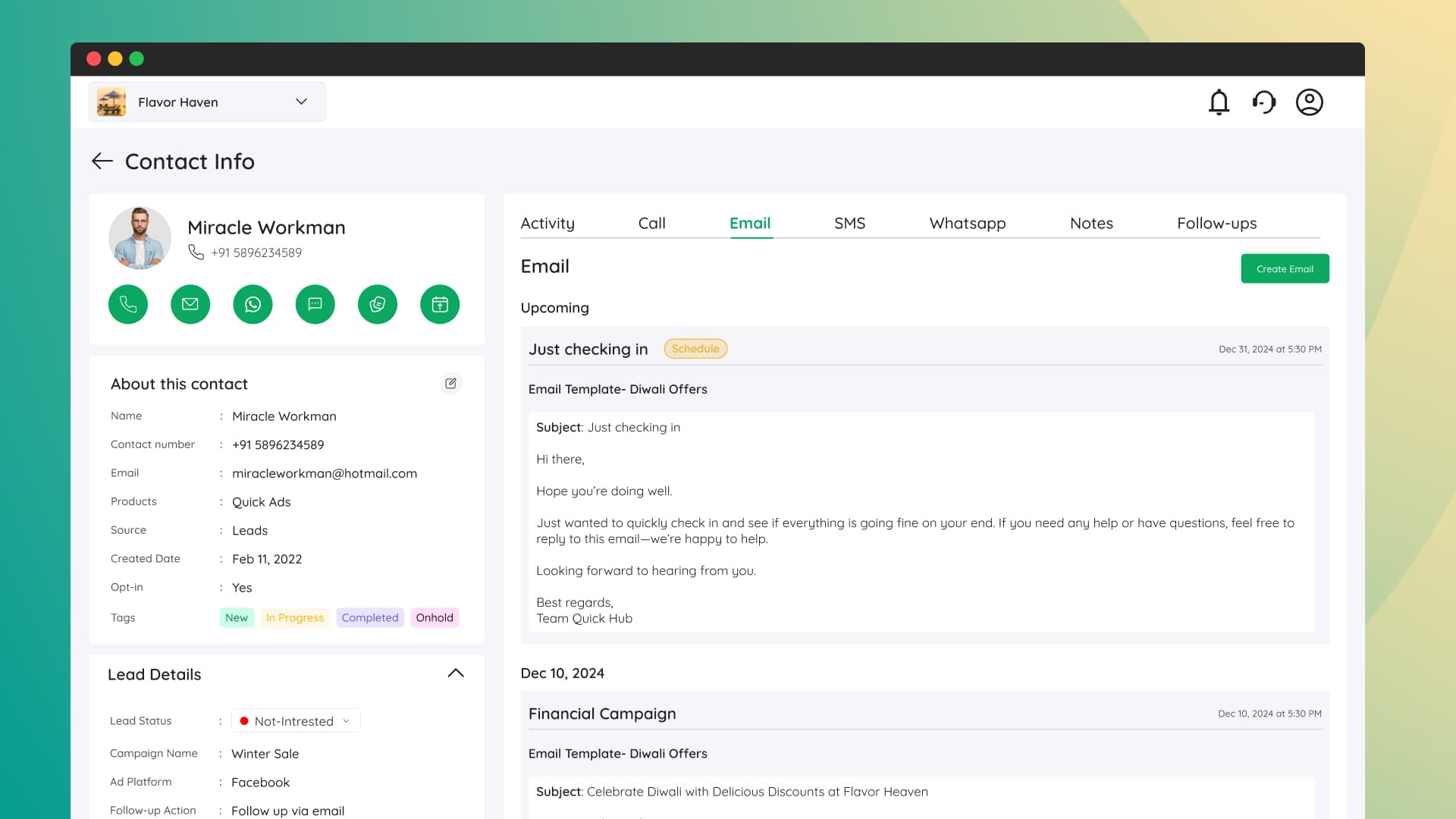
Task: Open the email miracleworkman@hotmail.com
Action: tap(325, 472)
